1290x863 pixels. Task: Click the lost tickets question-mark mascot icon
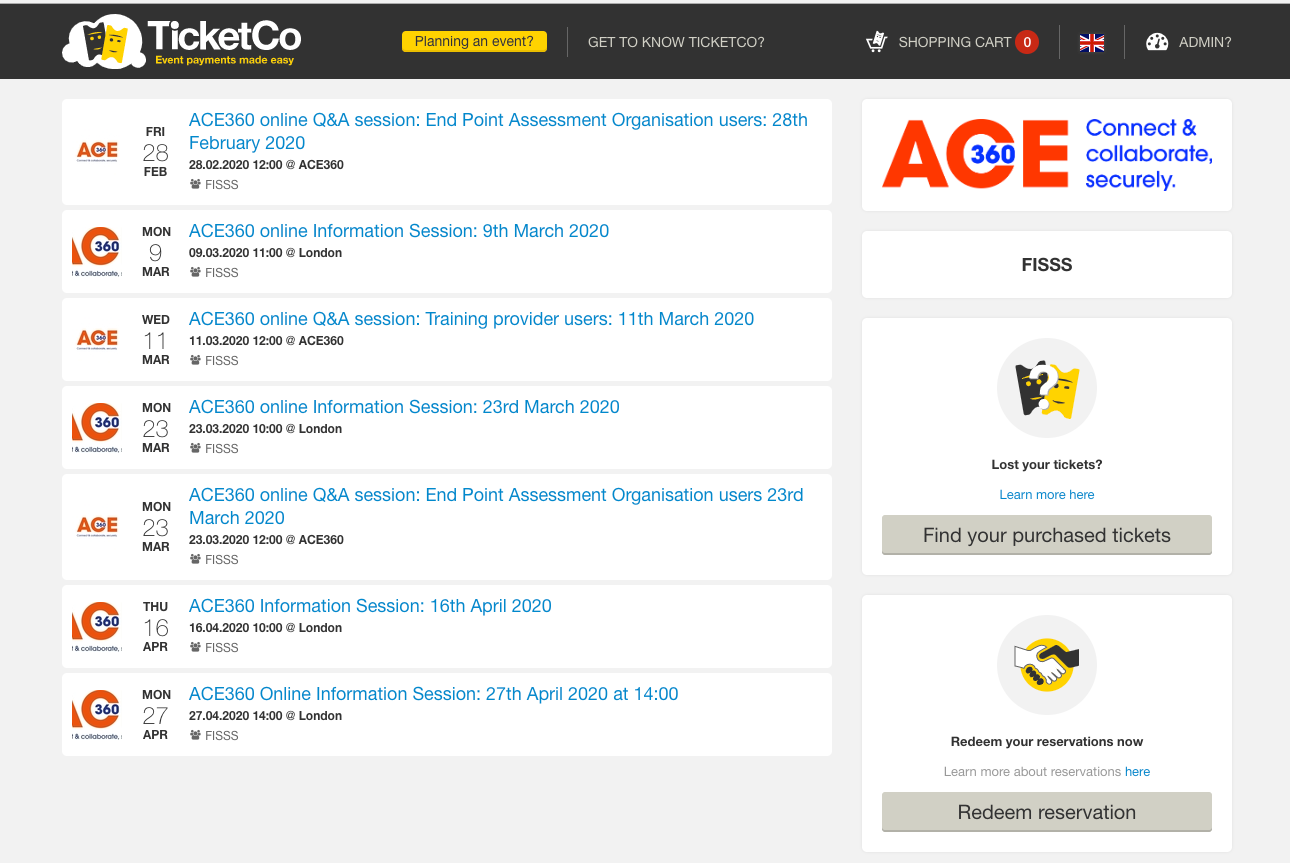[x=1047, y=389]
